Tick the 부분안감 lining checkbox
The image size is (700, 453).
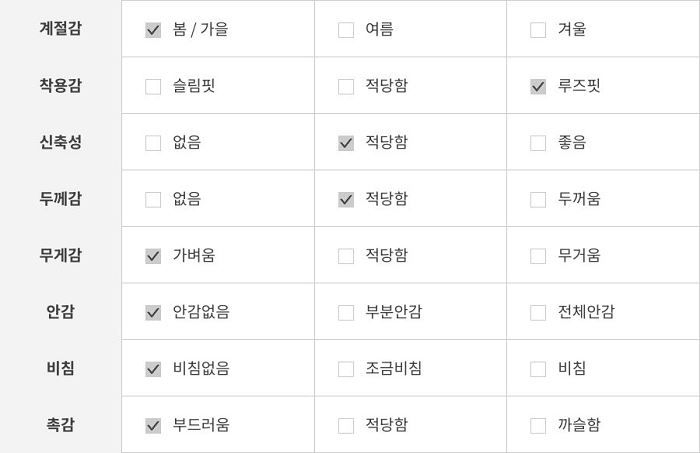pyautogui.click(x=346, y=312)
